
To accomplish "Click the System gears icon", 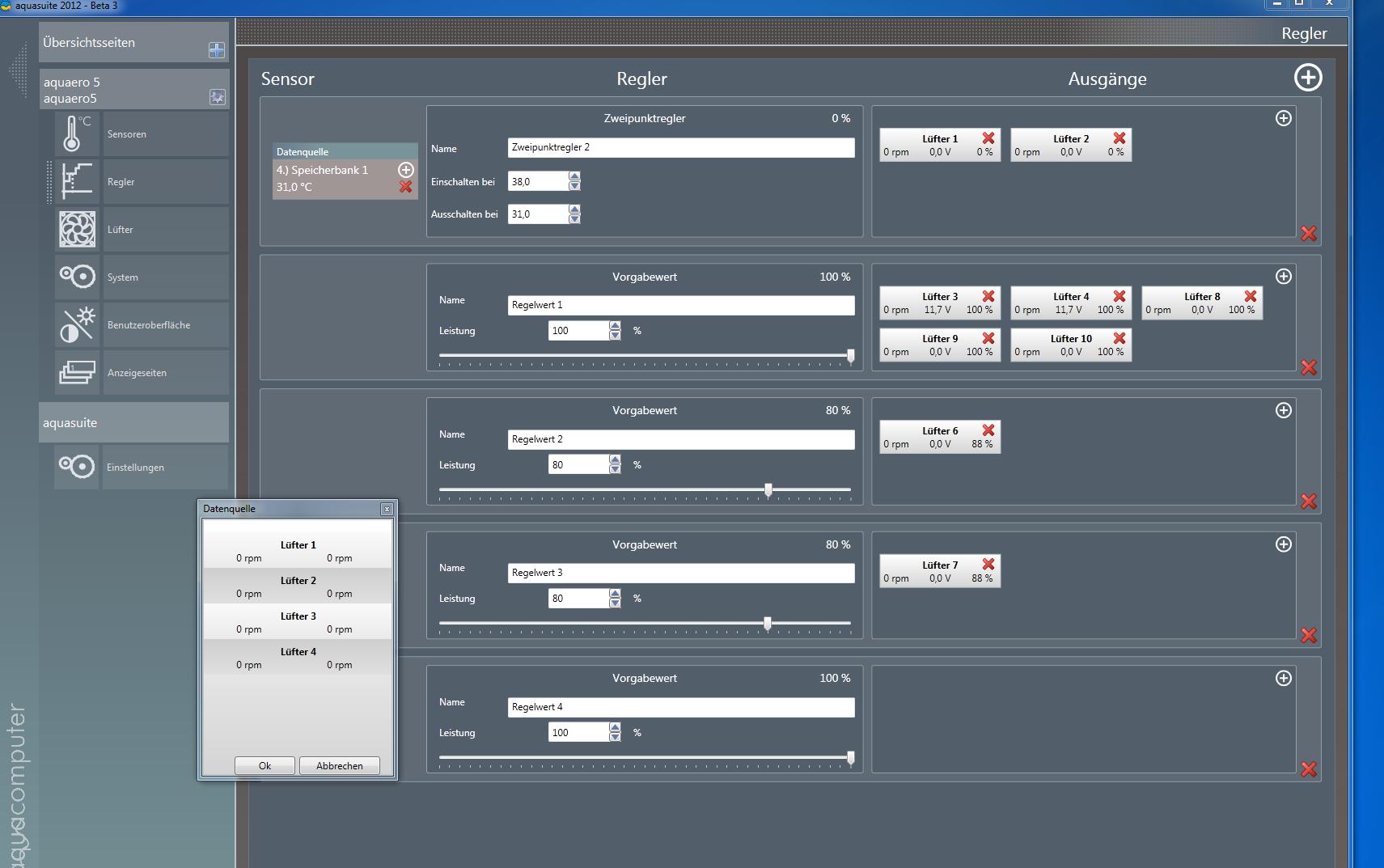I will pos(77,277).
